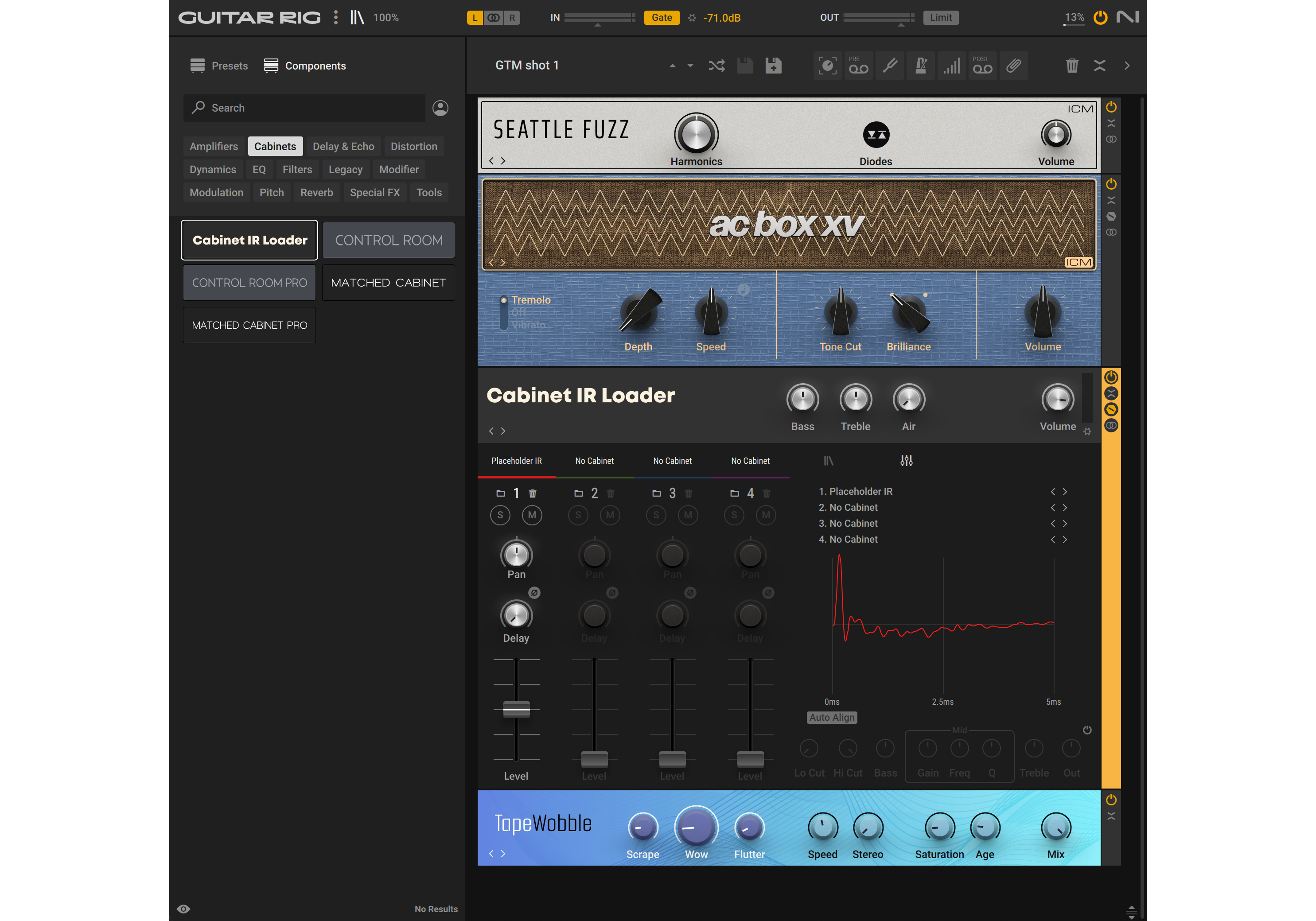
Task: Collapse the AC Box XV module
Action: point(1111,200)
